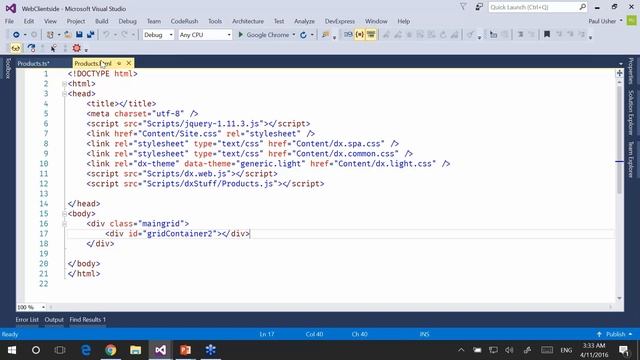The height and width of the screenshot is (360, 640).
Task: Click the Navigate Backward arrow icon
Action: point(16,35)
